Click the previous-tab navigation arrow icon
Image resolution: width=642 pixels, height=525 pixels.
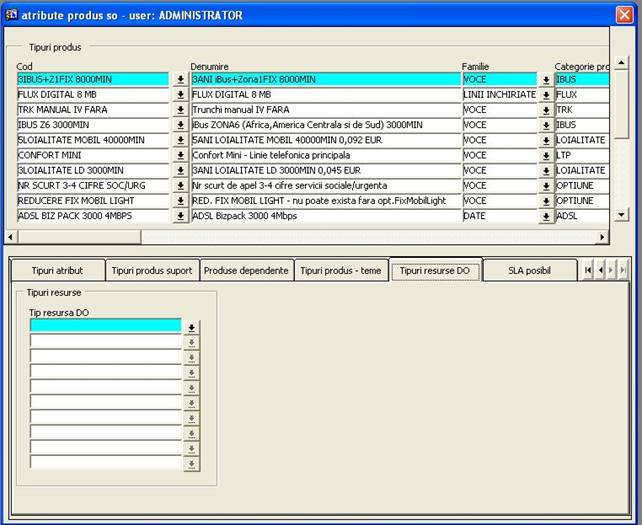600,271
